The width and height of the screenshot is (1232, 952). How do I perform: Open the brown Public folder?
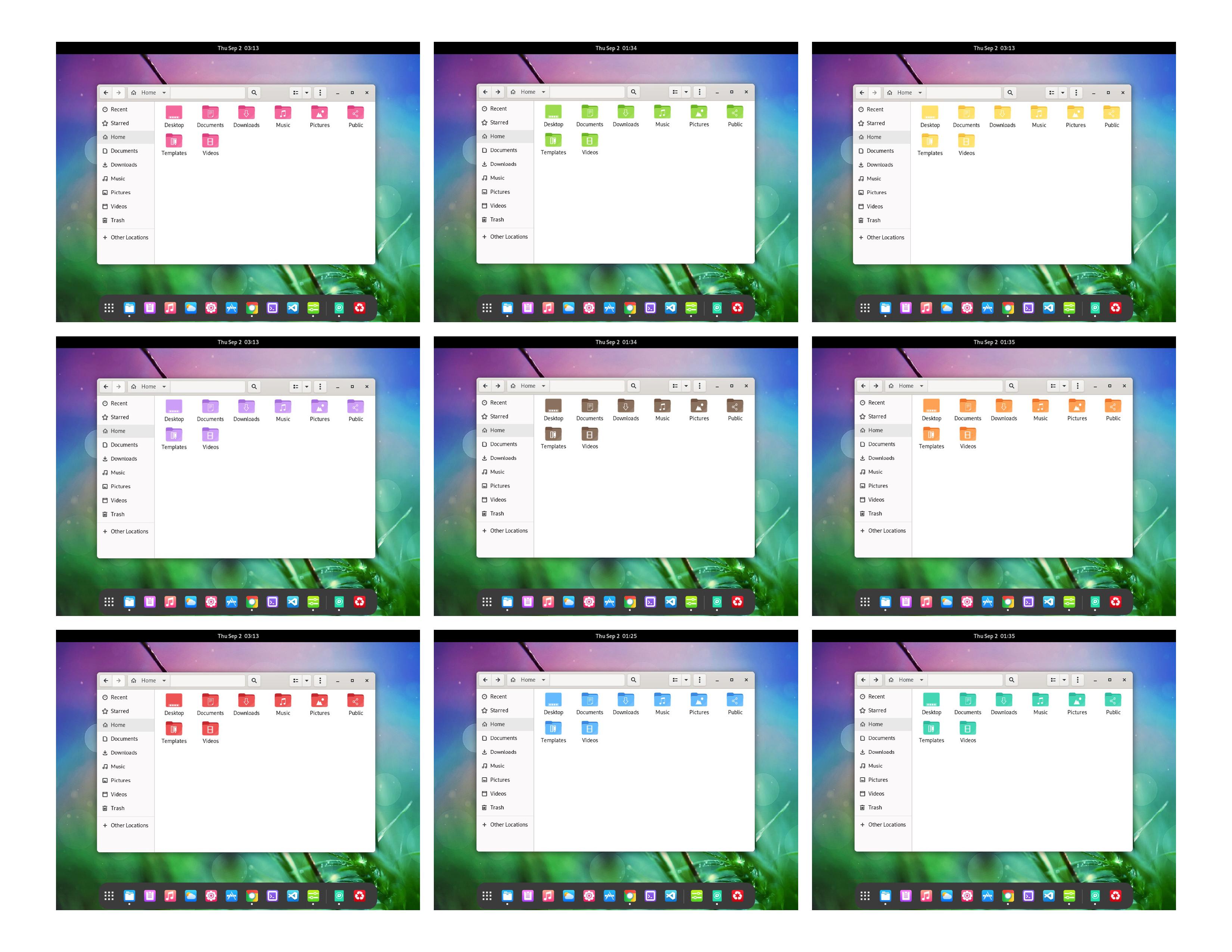pyautogui.click(x=735, y=405)
